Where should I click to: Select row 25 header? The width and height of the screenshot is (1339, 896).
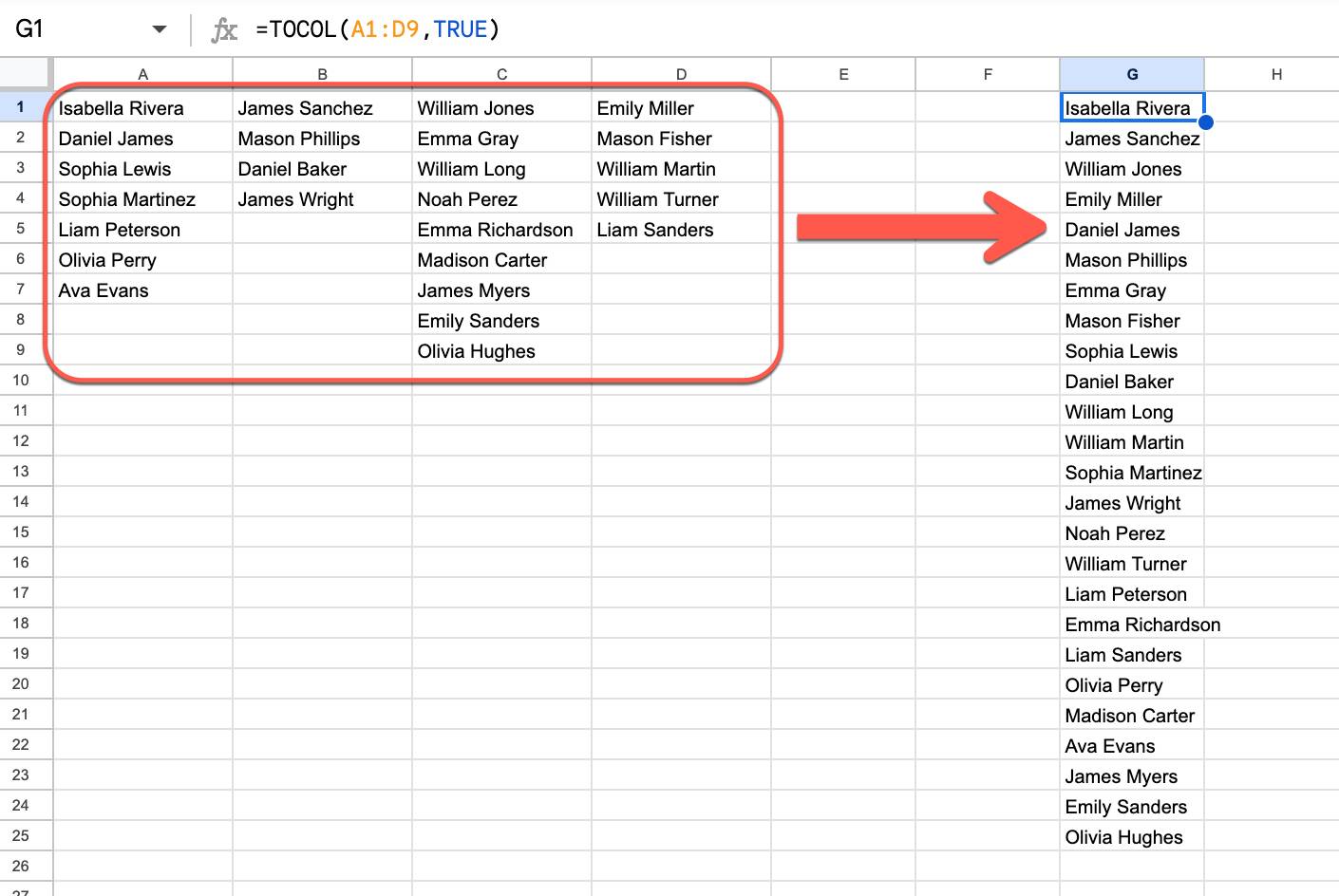(x=21, y=836)
